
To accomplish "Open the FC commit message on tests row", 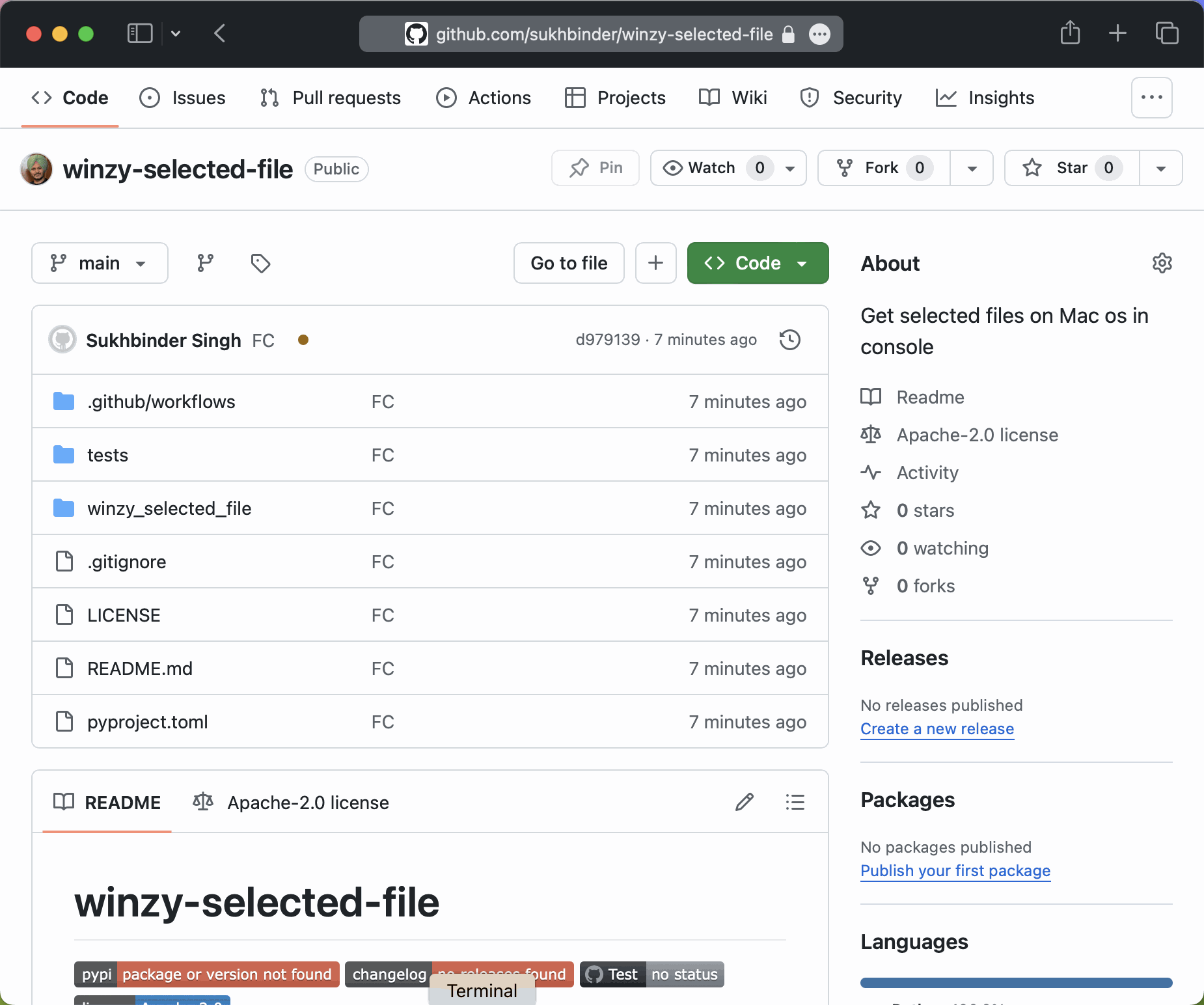I will click(x=383, y=455).
